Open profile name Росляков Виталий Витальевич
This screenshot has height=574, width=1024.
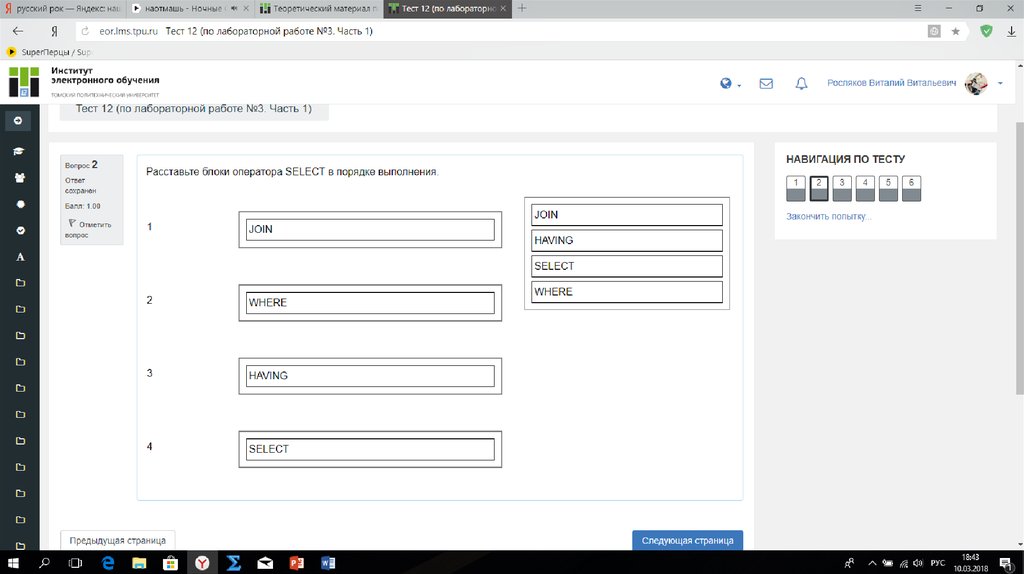(891, 83)
